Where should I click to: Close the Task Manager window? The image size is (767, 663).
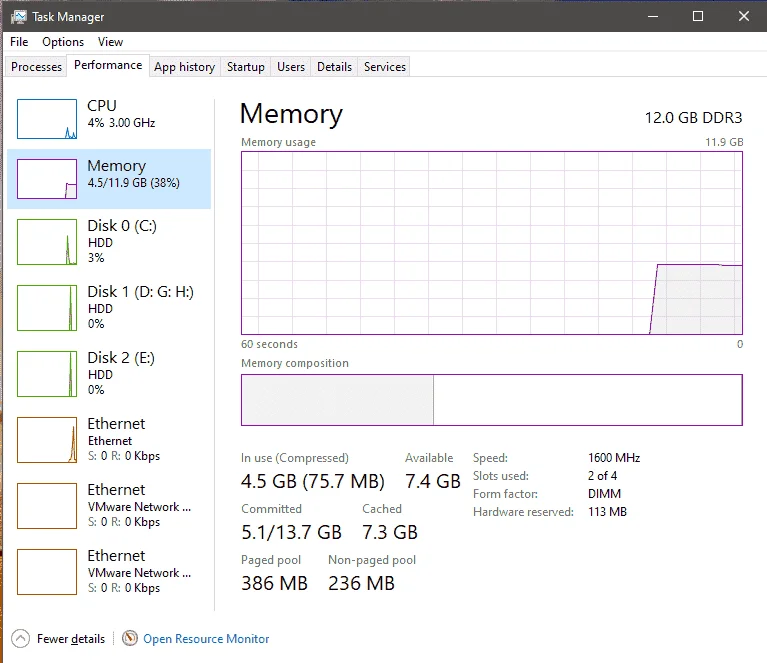click(744, 16)
